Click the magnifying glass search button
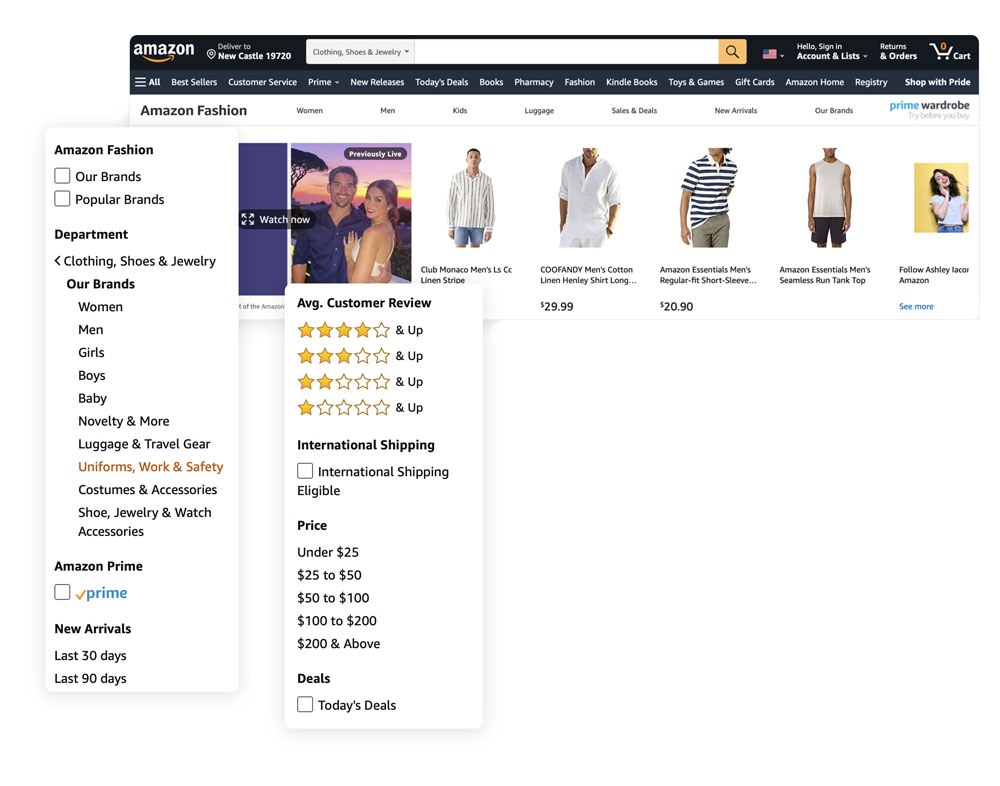This screenshot has height=786, width=1000. click(x=732, y=52)
